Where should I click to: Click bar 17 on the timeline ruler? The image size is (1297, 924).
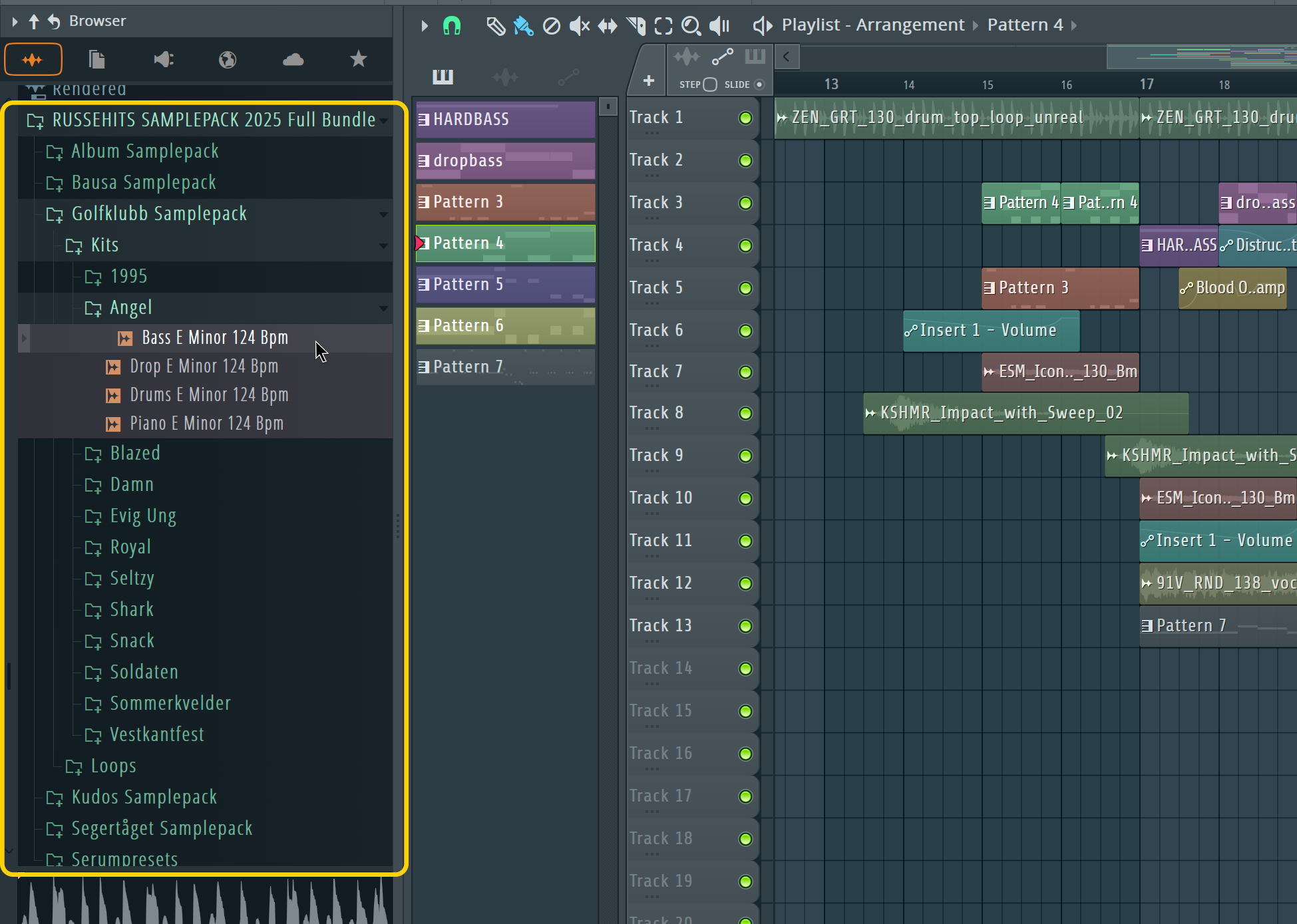1146,84
